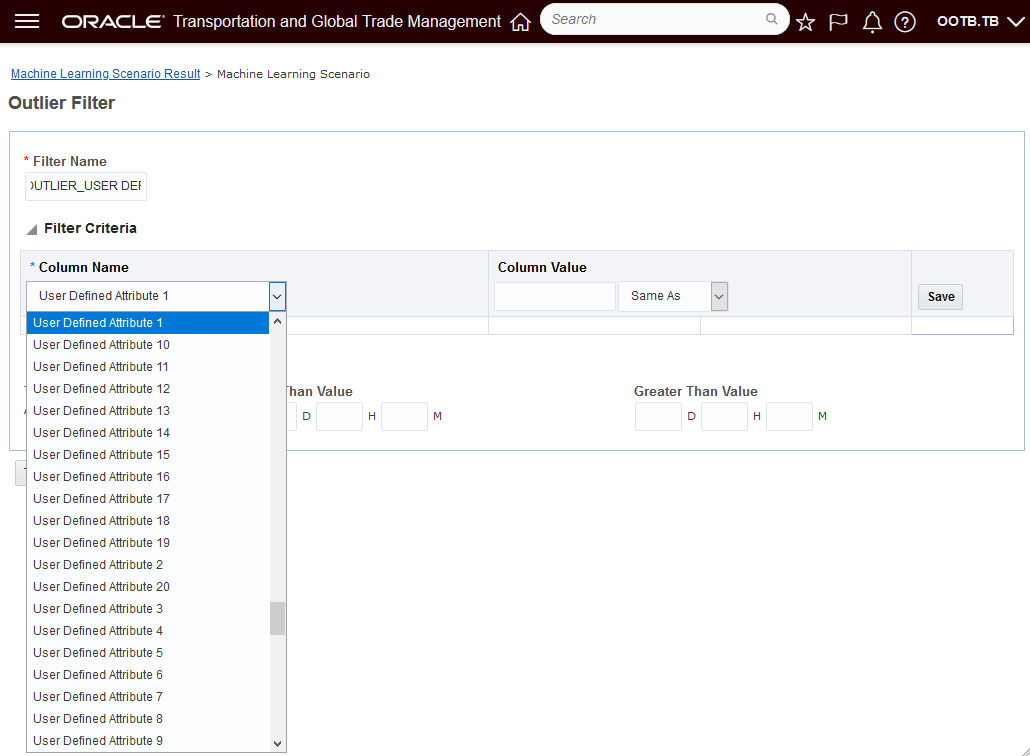This screenshot has height=756, width=1030.
Task: Click the Oracle logo
Action: (x=113, y=22)
